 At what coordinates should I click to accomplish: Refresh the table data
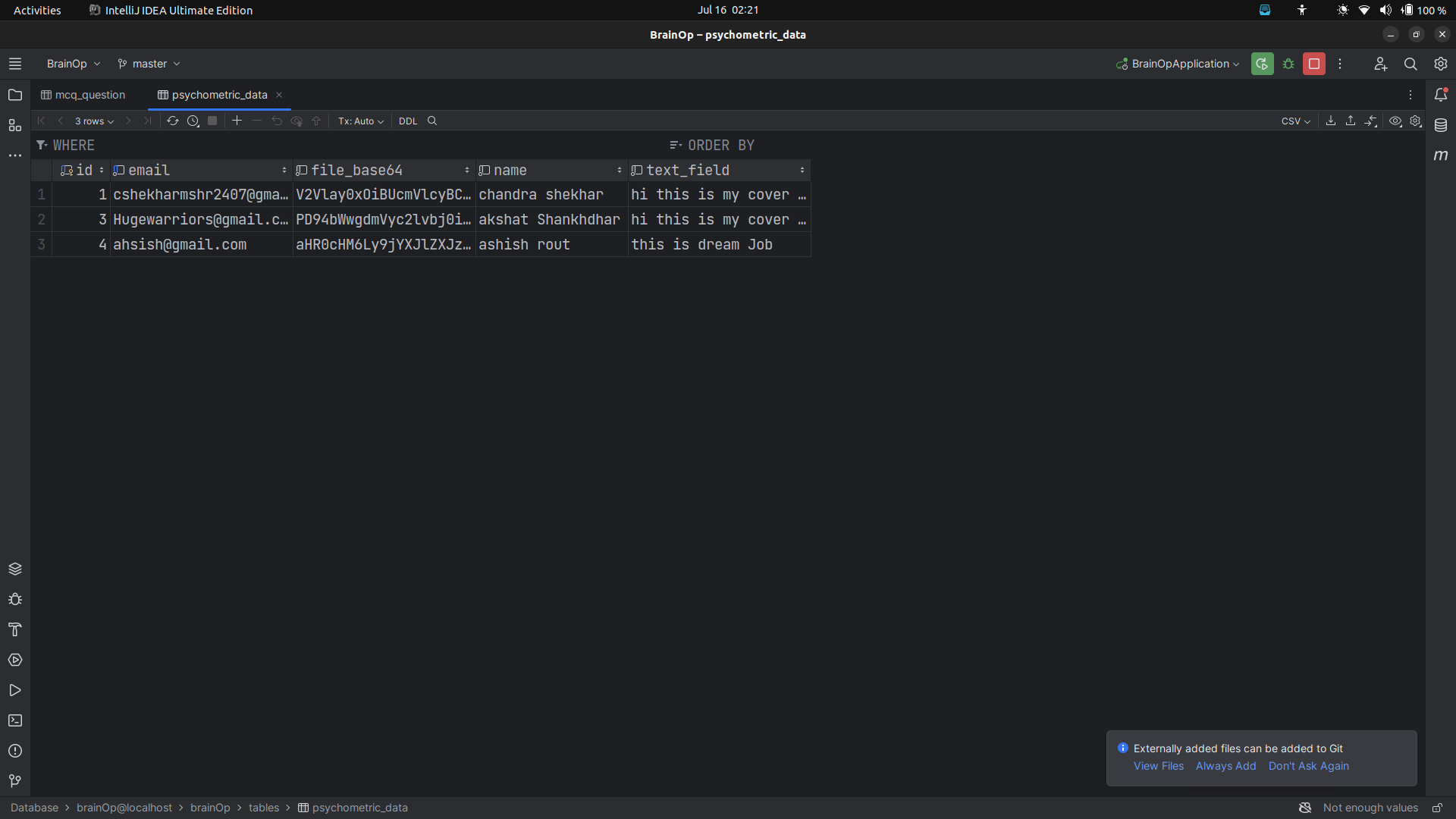pos(173,121)
